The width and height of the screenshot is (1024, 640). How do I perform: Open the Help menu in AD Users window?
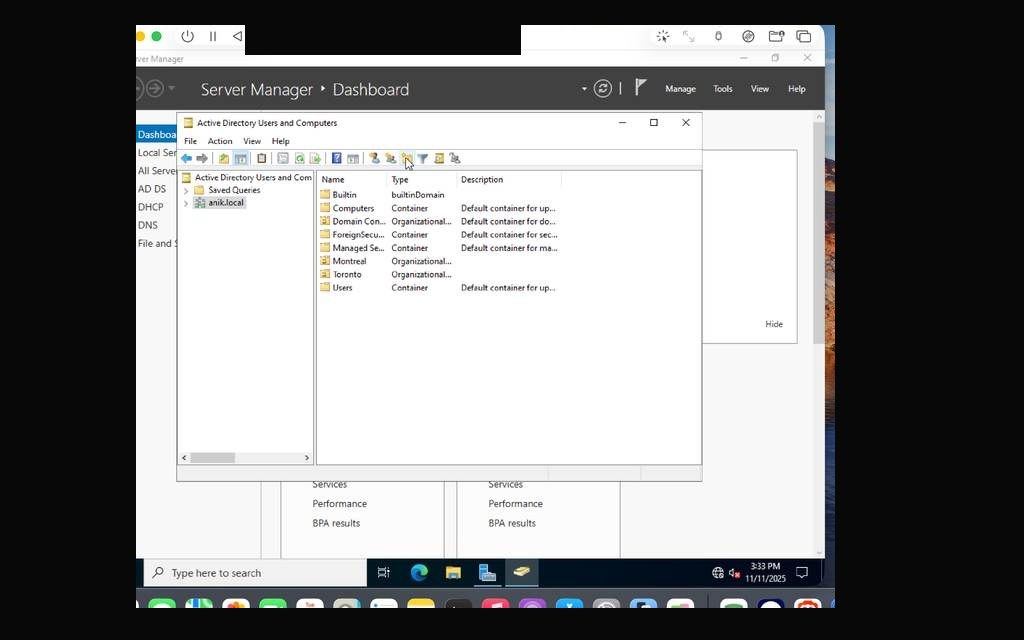pyautogui.click(x=280, y=141)
